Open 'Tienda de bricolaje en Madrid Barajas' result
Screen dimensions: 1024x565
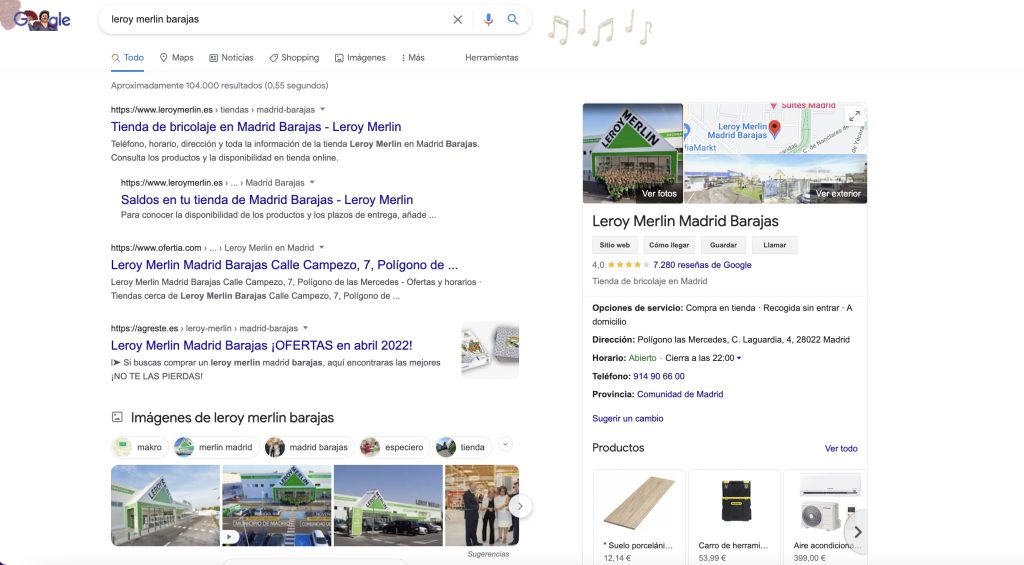256,127
